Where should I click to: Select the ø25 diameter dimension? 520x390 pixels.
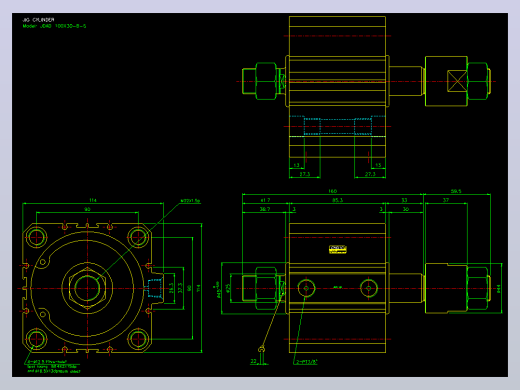(x=228, y=288)
